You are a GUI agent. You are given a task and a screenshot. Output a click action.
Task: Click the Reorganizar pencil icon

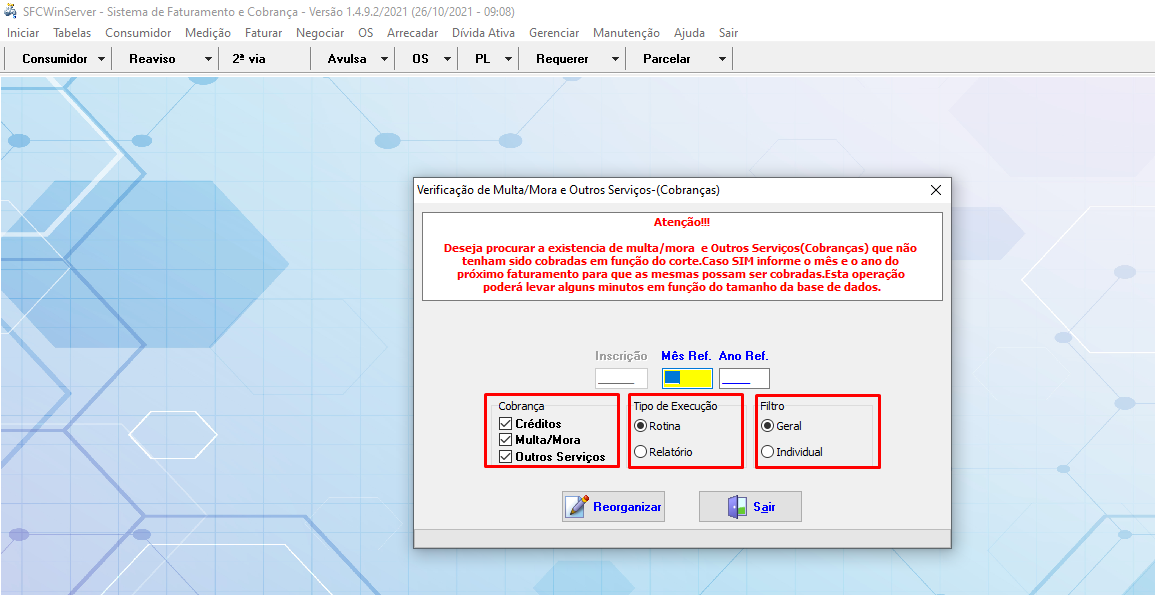click(x=578, y=507)
